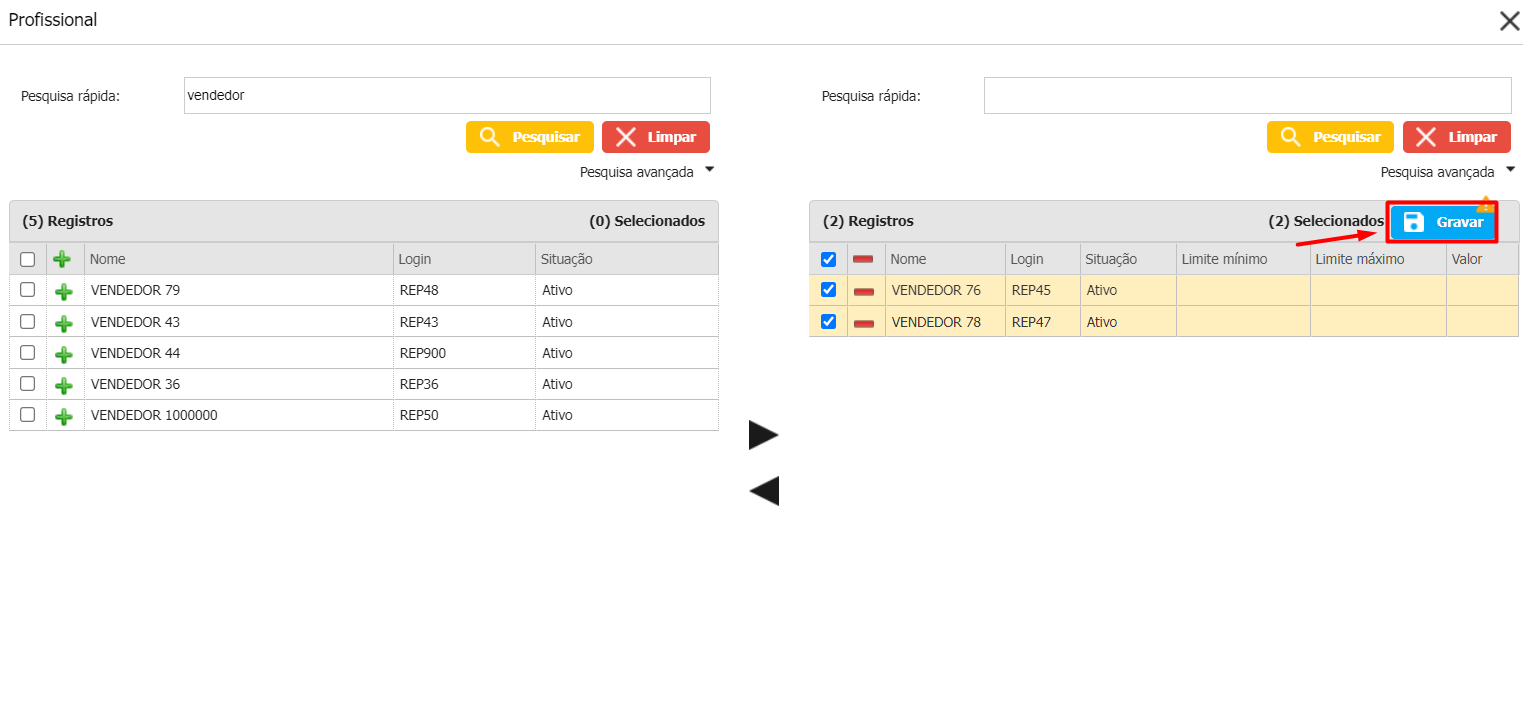The image size is (1523, 724).
Task: Click red minus icon for VENDEDOR 78
Action: (864, 323)
